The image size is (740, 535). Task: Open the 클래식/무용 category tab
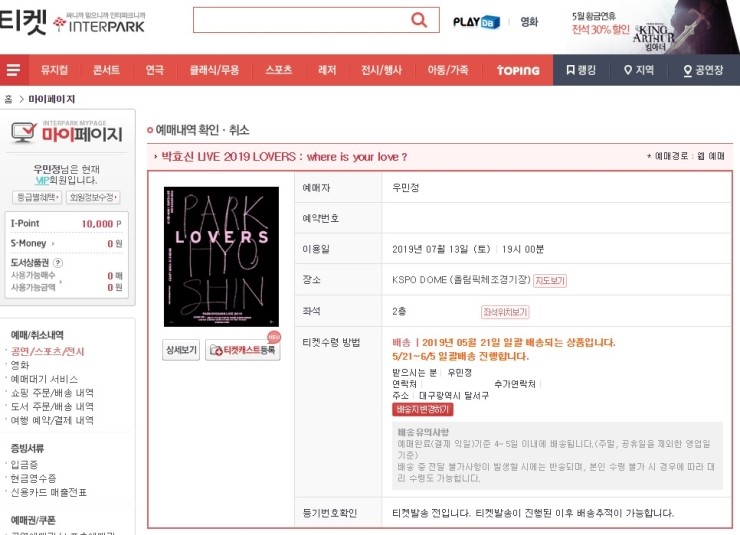pos(214,70)
